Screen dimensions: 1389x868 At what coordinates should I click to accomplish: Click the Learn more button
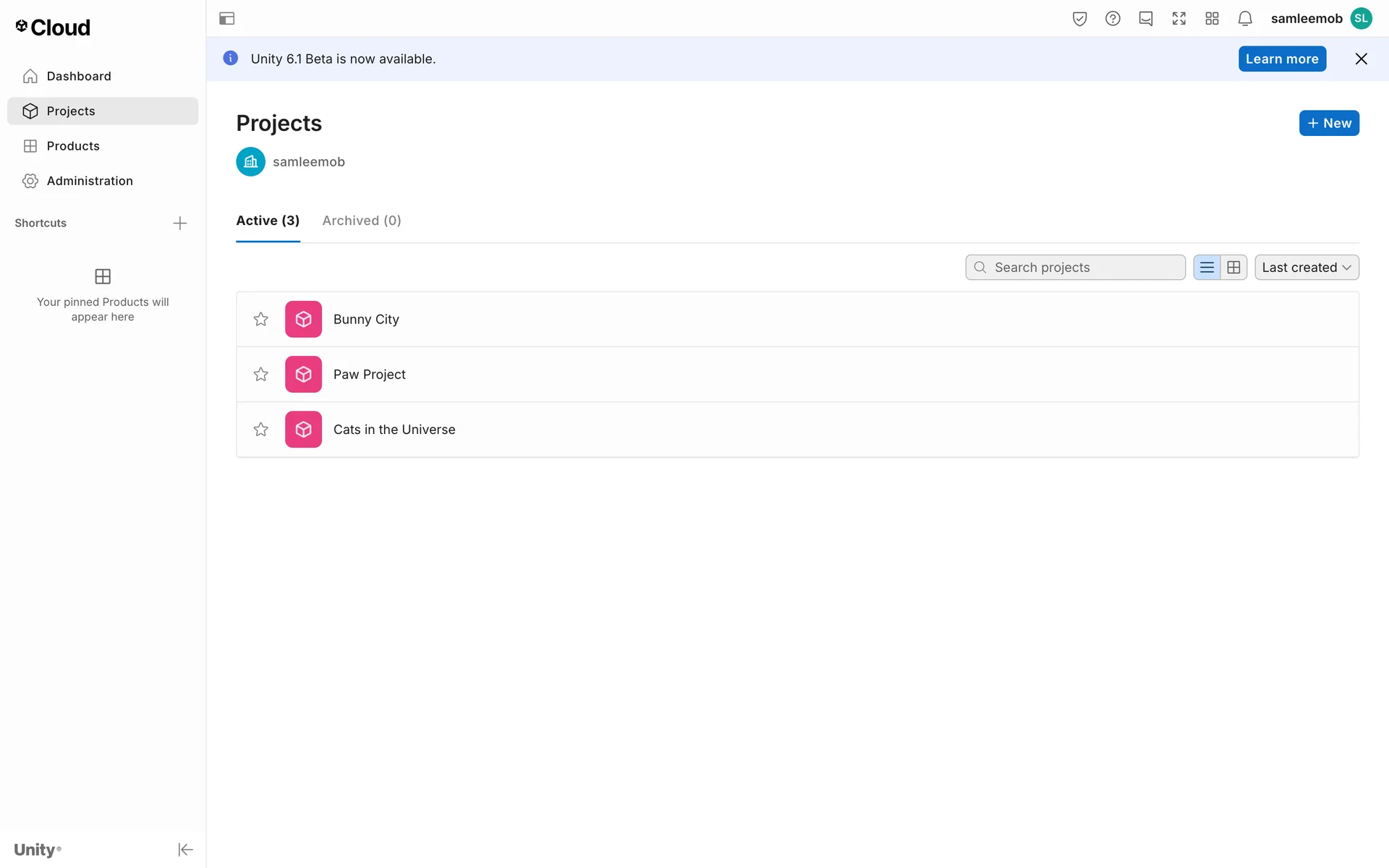(1282, 59)
